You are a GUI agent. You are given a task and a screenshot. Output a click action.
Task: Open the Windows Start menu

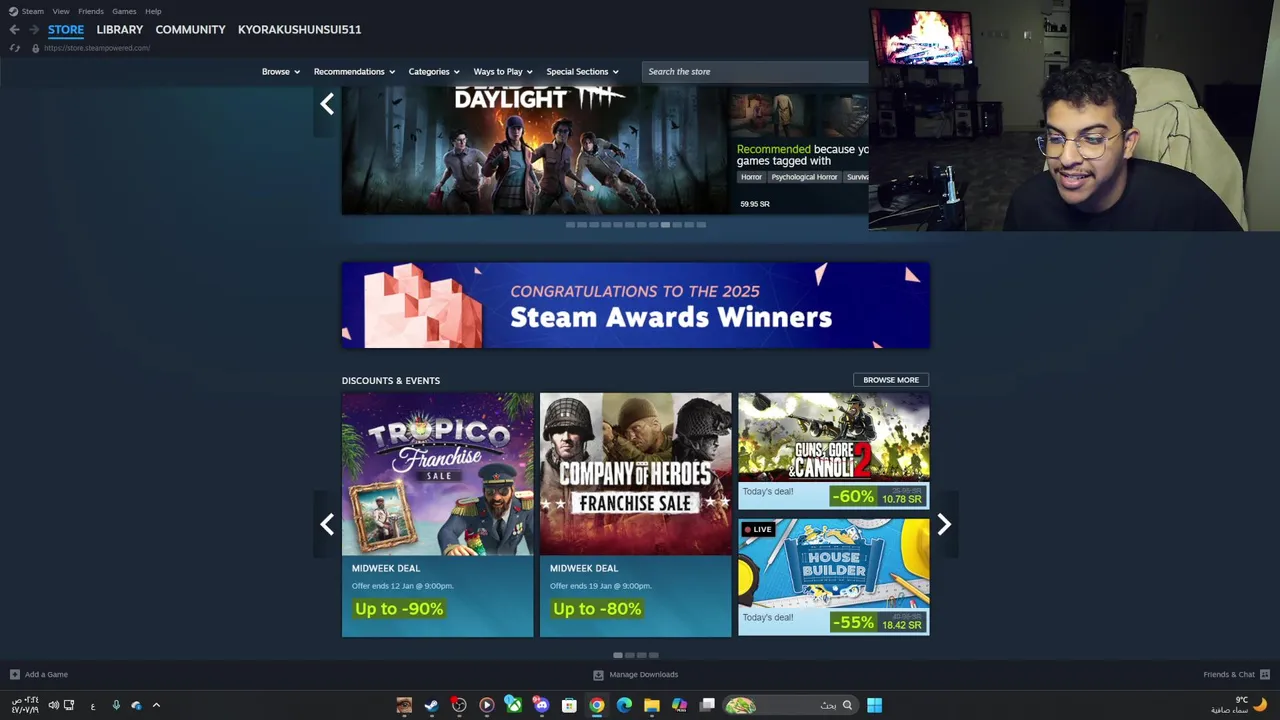pos(874,705)
